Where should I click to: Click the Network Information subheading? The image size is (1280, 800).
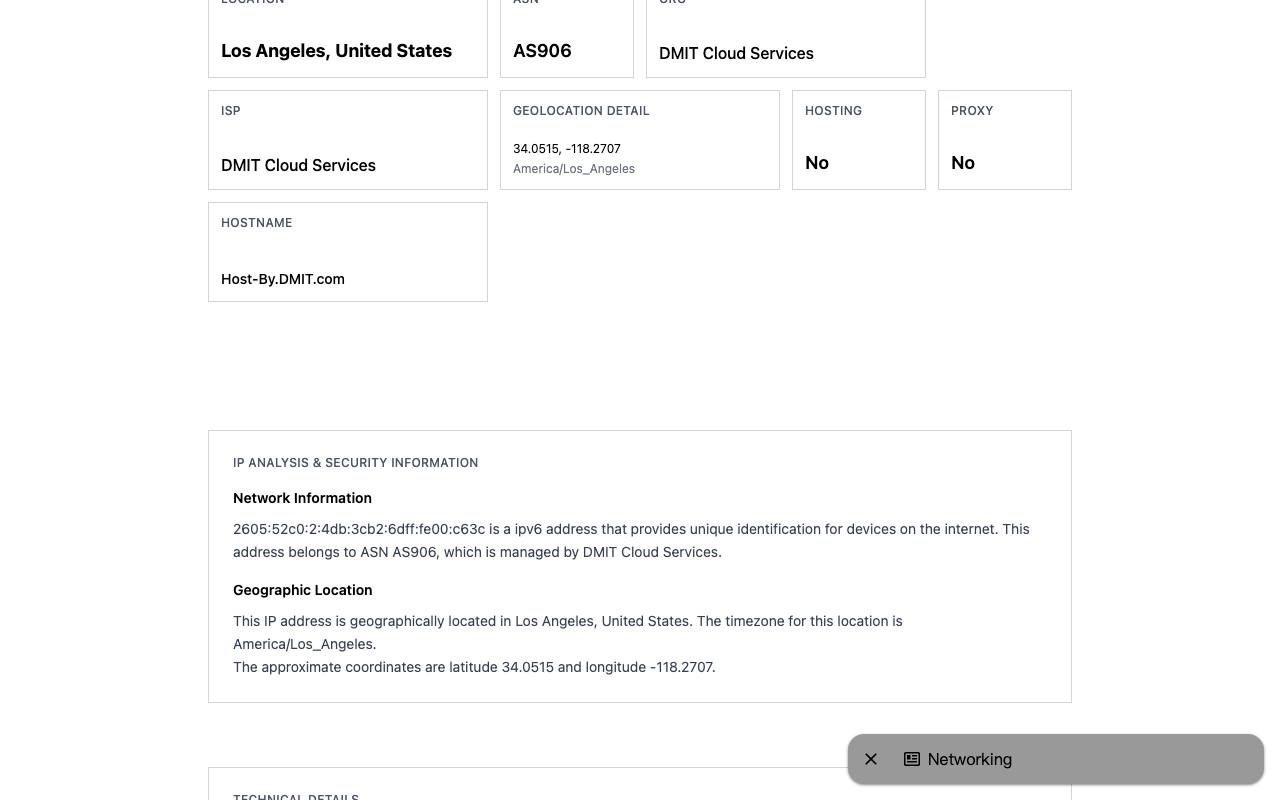(302, 498)
